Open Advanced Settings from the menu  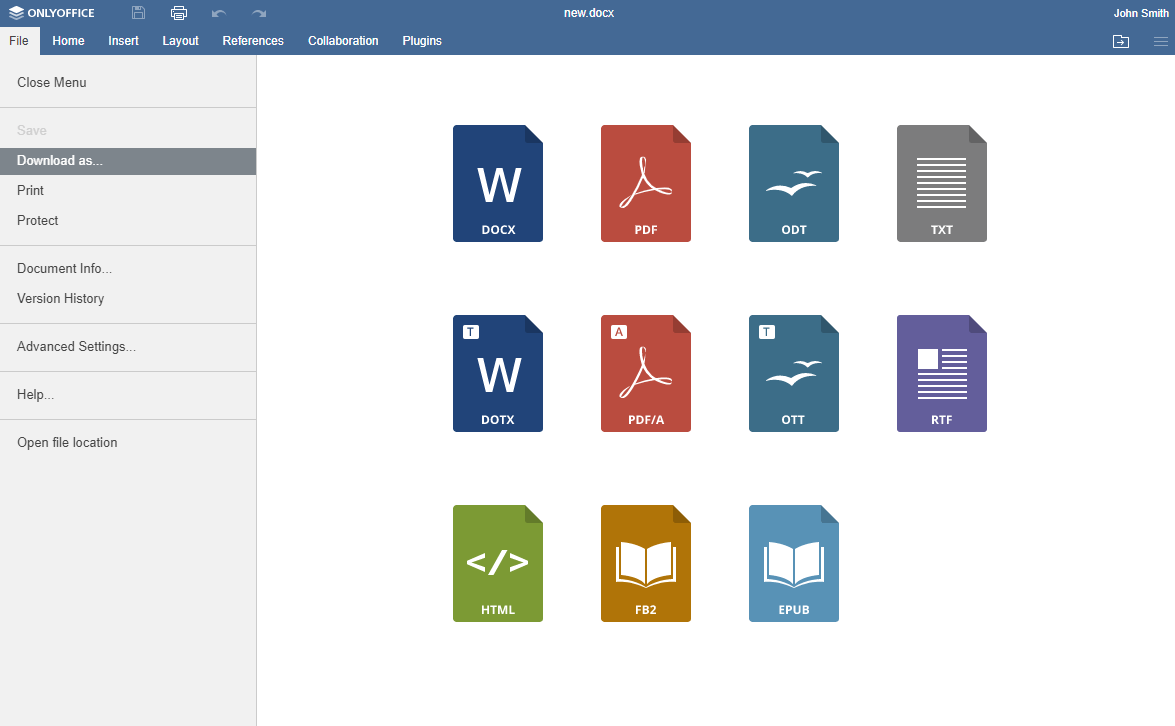pos(75,346)
